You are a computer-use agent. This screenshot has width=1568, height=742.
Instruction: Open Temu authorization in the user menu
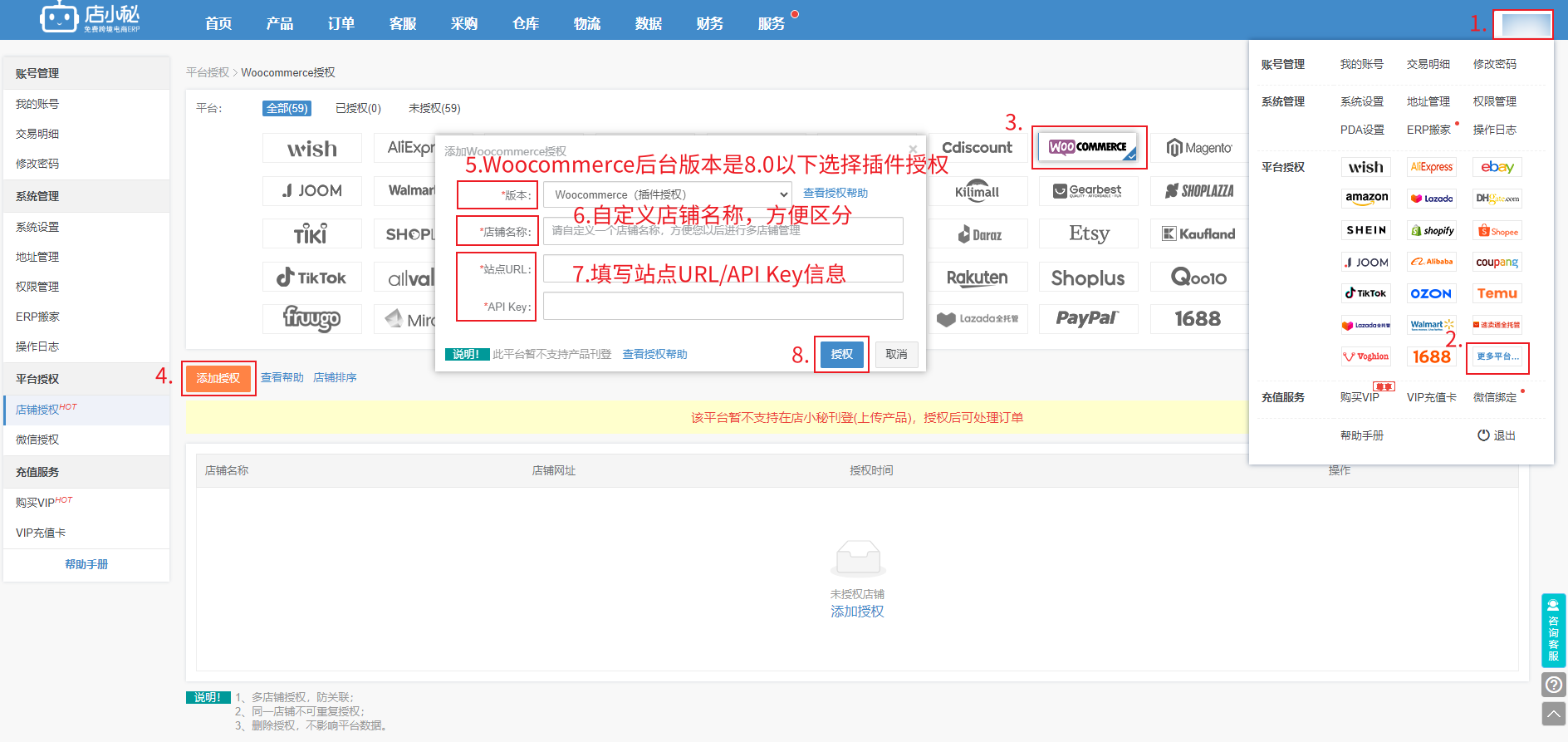click(1497, 293)
